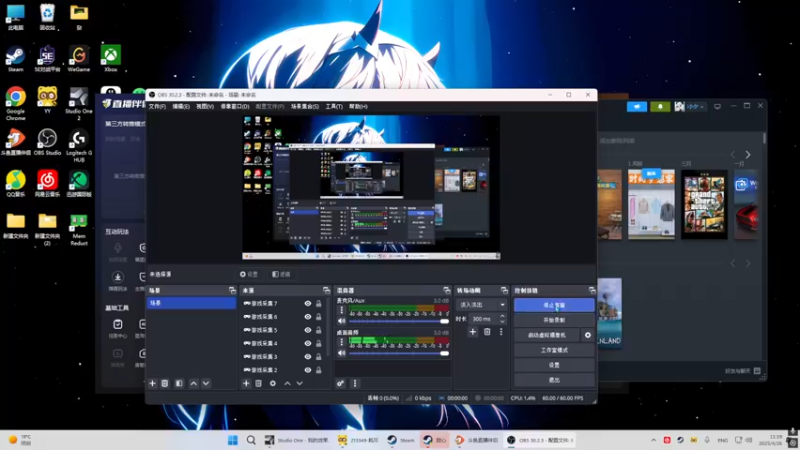Open 文件(F) menu in OBS
The image size is (800, 450).
pyautogui.click(x=157, y=107)
